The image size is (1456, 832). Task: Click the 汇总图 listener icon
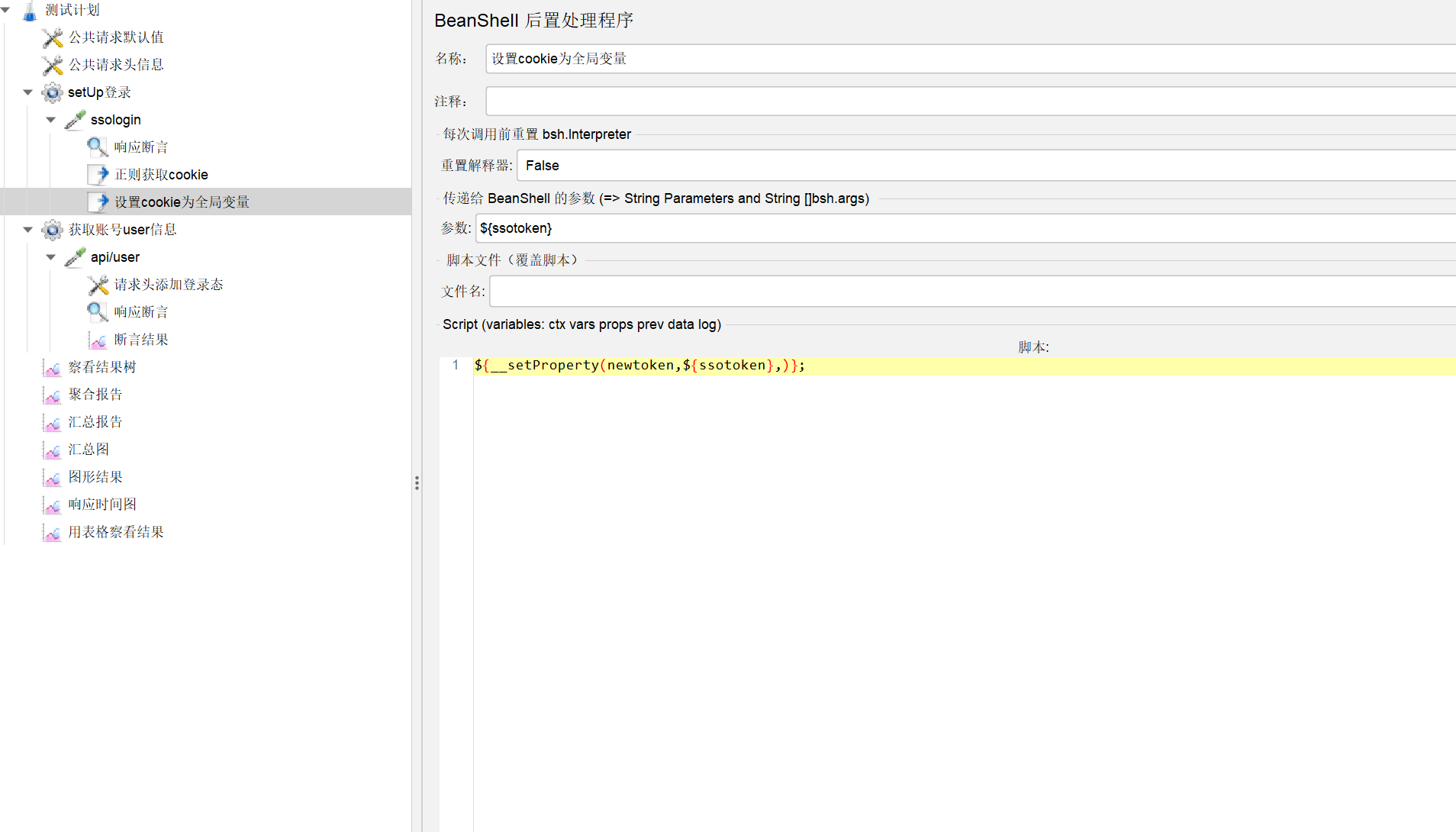(52, 450)
